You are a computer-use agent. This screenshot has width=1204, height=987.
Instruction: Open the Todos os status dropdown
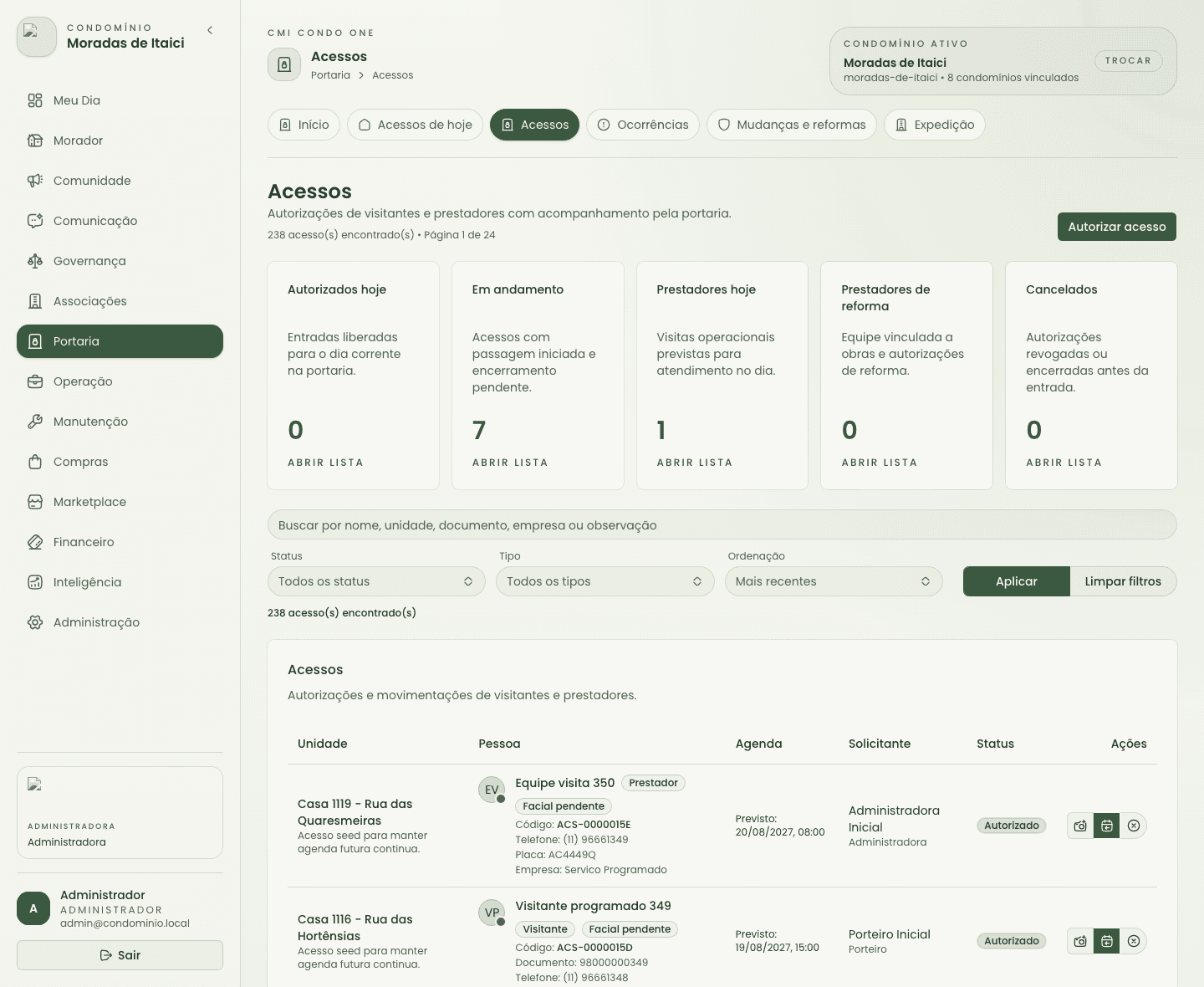pyautogui.click(x=376, y=581)
